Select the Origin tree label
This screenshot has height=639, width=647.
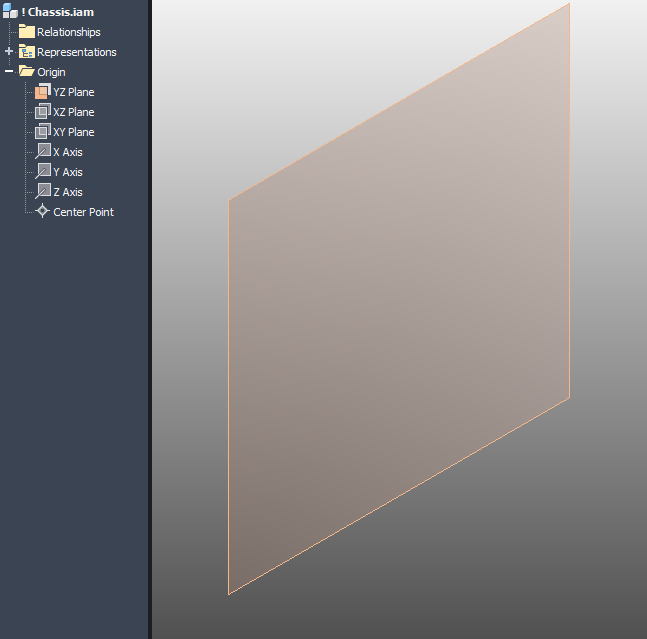pyautogui.click(x=51, y=72)
